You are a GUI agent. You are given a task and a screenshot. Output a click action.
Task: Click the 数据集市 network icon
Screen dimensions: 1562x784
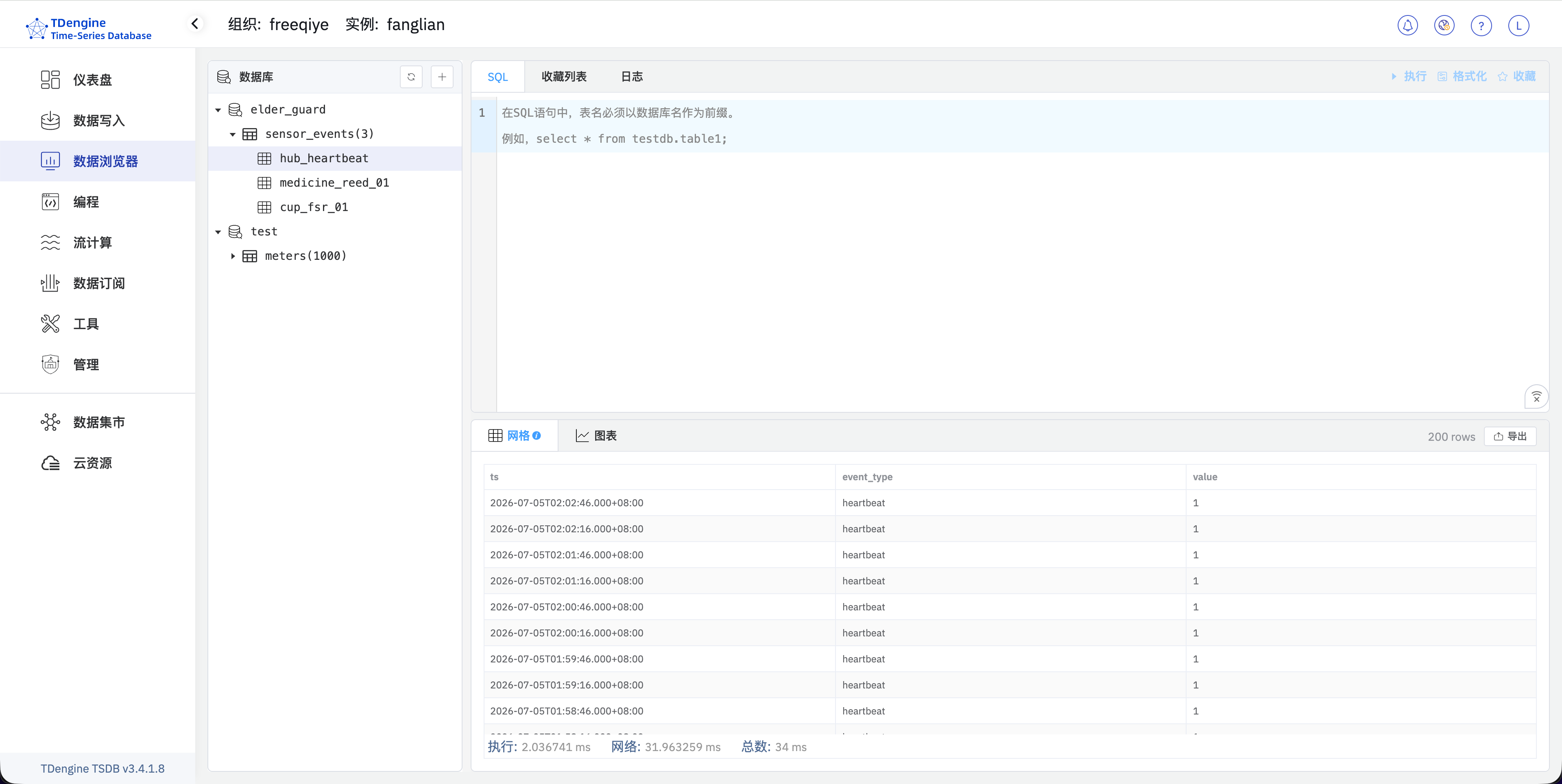[x=50, y=422]
